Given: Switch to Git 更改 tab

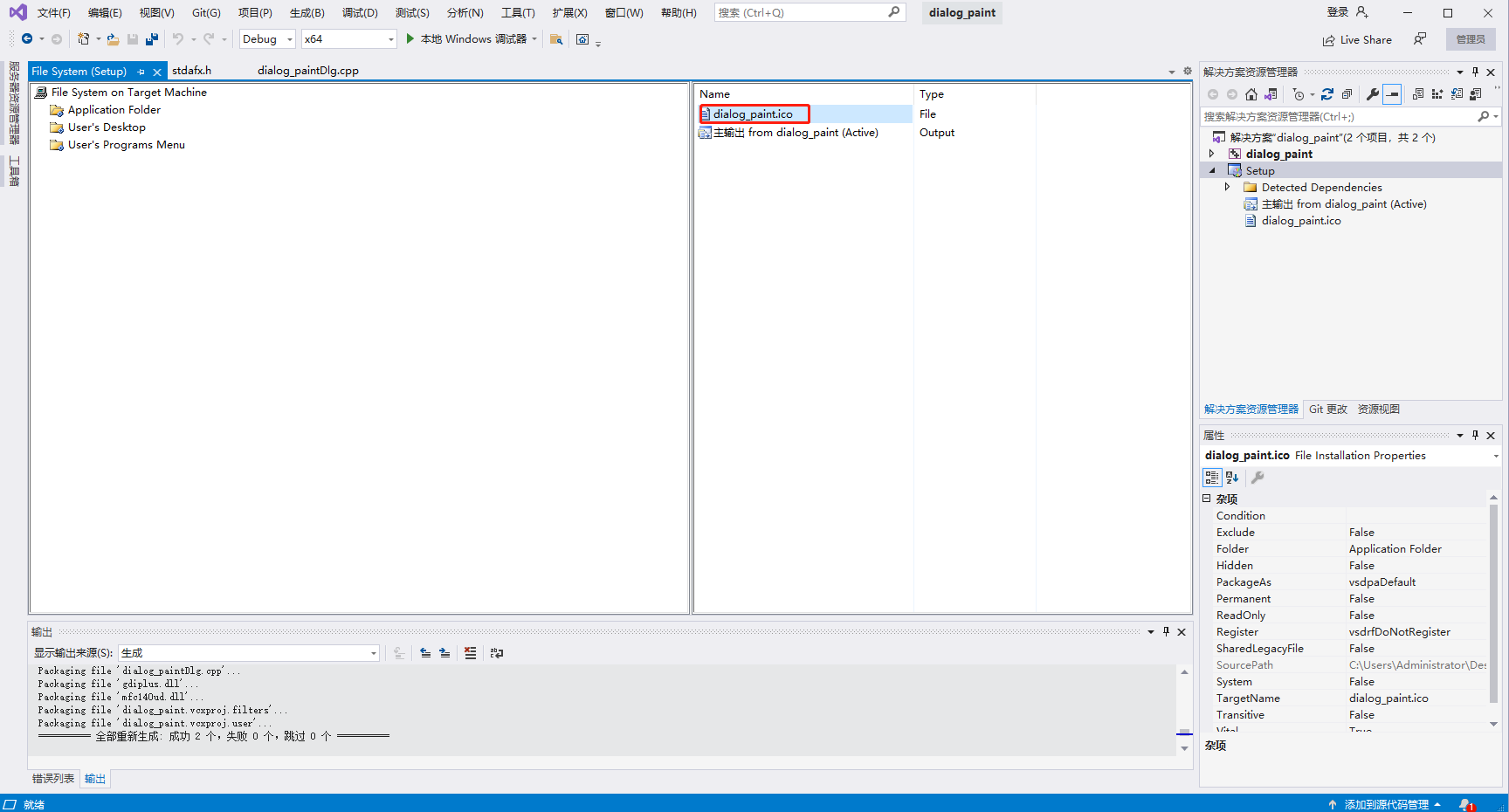Looking at the screenshot, I should (1327, 409).
